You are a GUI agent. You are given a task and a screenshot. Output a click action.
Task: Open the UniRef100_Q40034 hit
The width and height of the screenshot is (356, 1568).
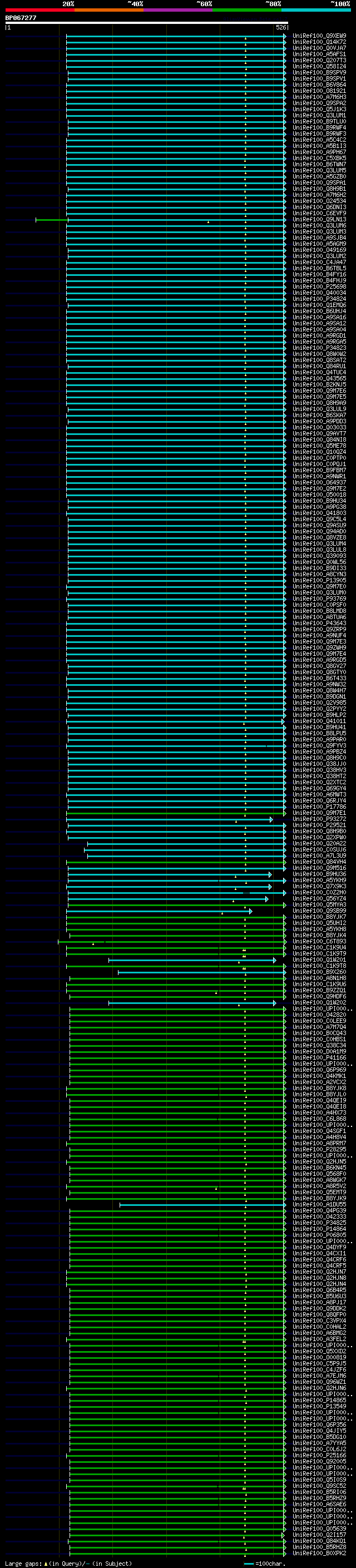point(319,293)
